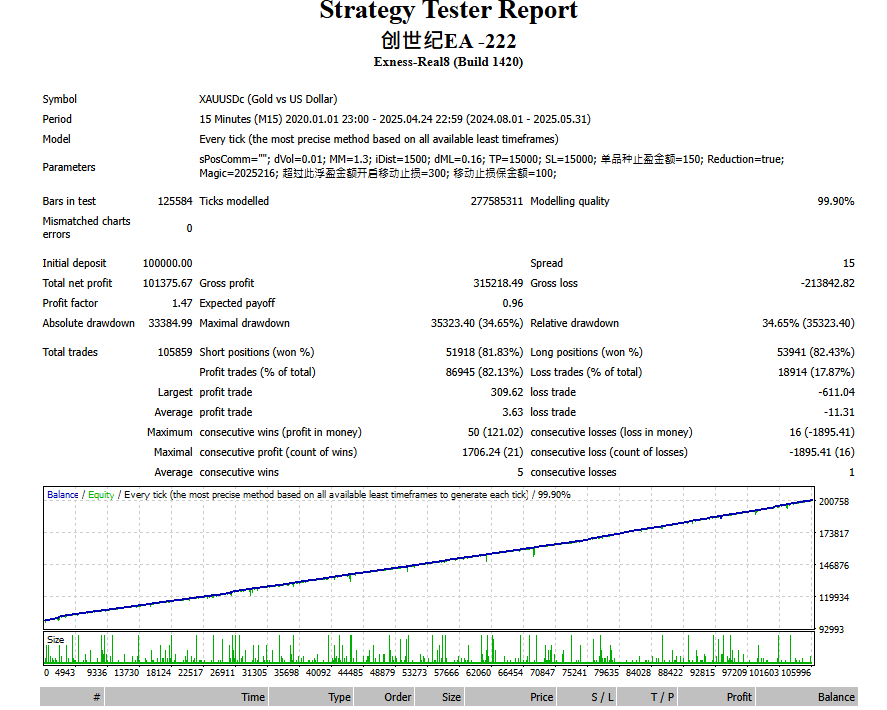Click the Balance legend label in chart
The width and height of the screenshot is (887, 710).
coord(63,494)
